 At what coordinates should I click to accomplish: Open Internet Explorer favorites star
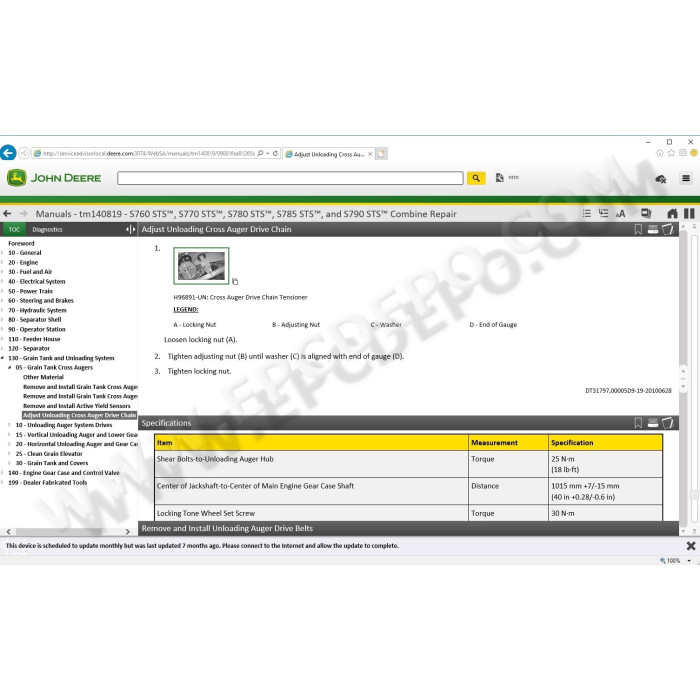[x=671, y=153]
